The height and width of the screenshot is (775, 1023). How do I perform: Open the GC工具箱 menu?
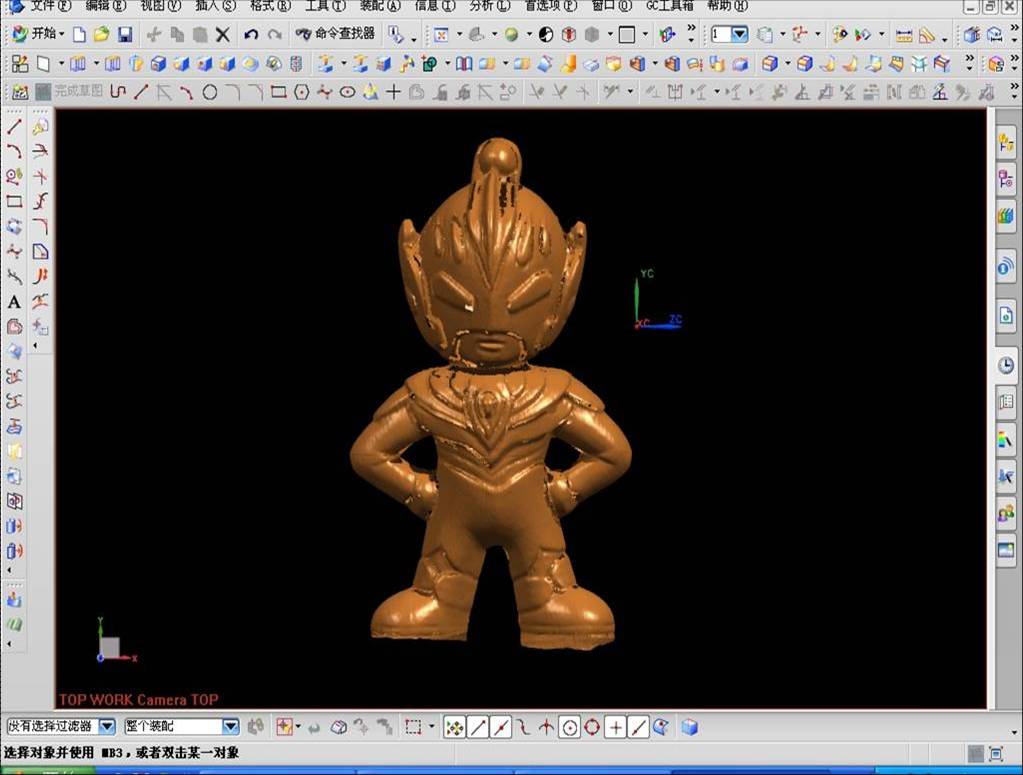pyautogui.click(x=669, y=6)
